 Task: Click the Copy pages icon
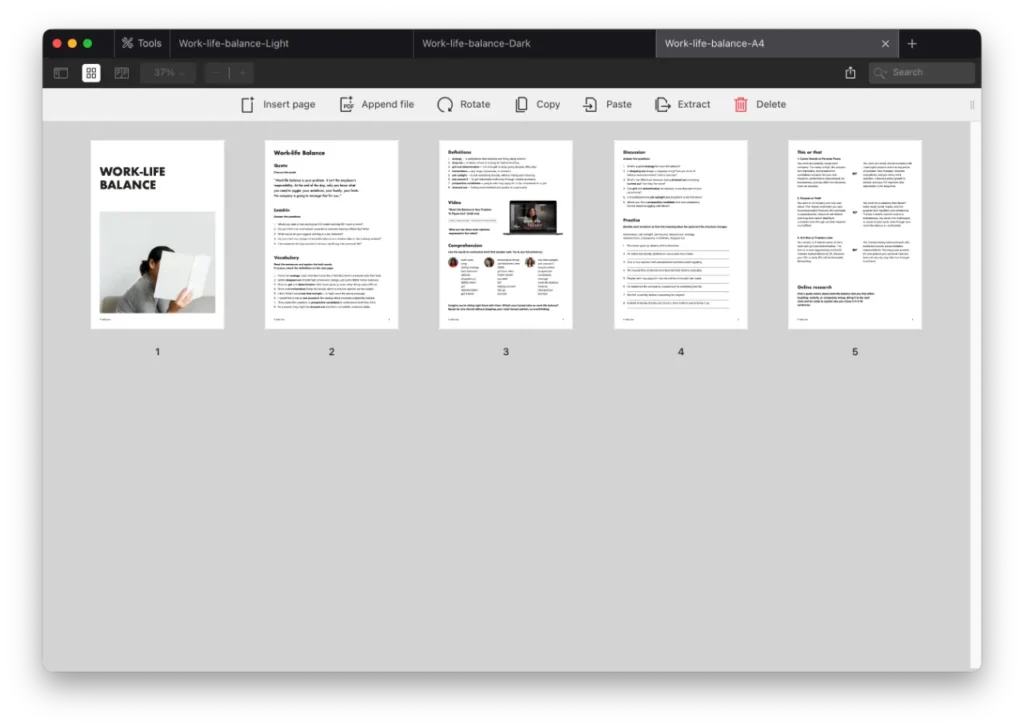(537, 104)
